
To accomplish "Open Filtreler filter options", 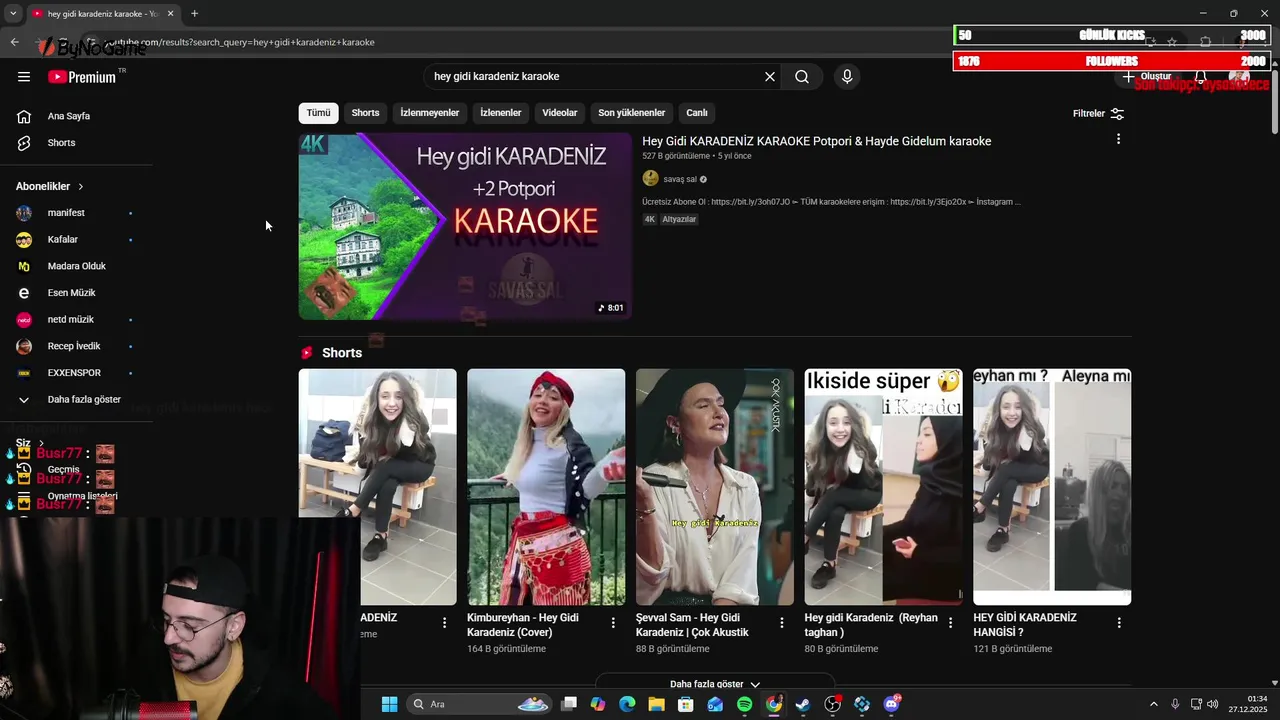I will [1098, 113].
